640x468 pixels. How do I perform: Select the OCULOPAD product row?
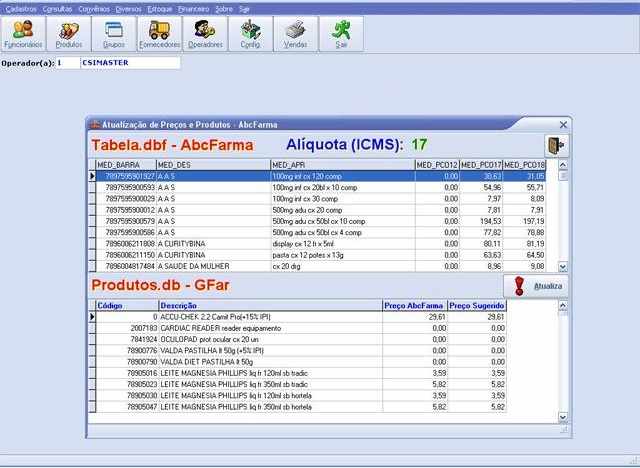(x=301, y=339)
